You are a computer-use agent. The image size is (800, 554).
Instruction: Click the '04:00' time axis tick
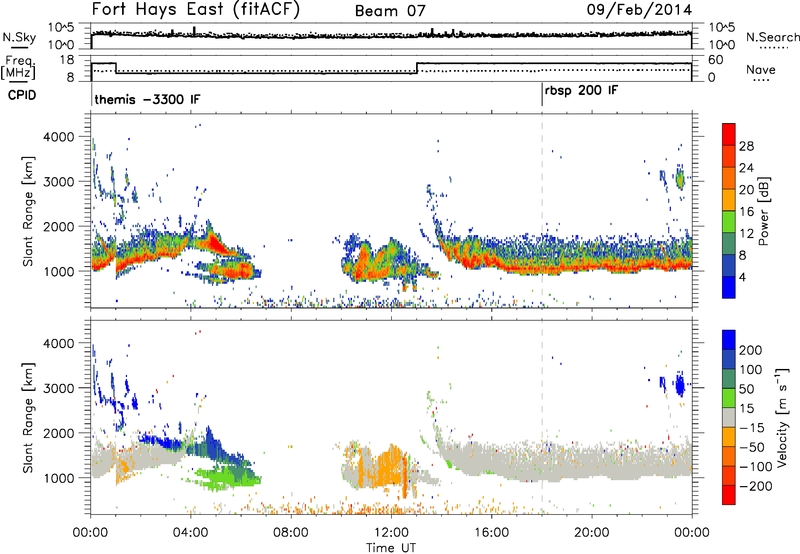[x=191, y=533]
